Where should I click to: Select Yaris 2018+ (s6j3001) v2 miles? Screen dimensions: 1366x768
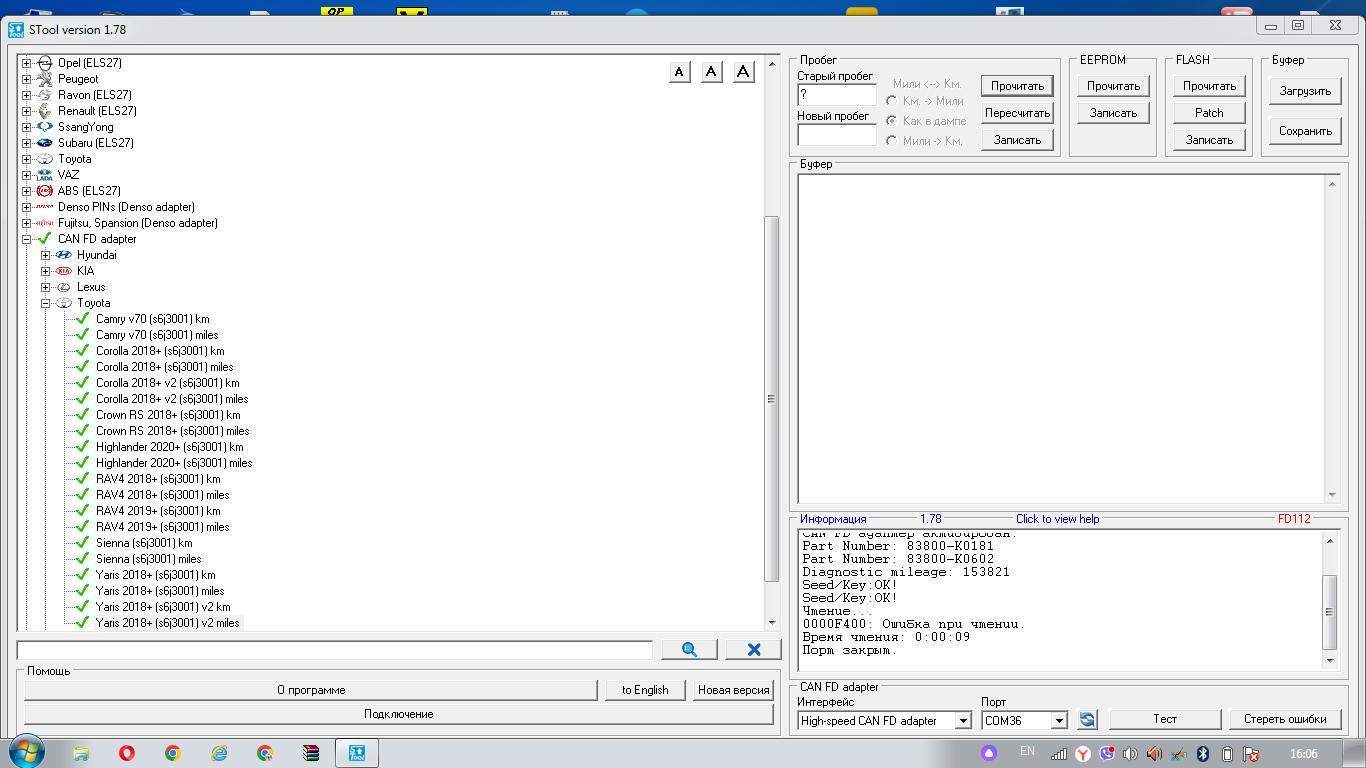(x=167, y=623)
